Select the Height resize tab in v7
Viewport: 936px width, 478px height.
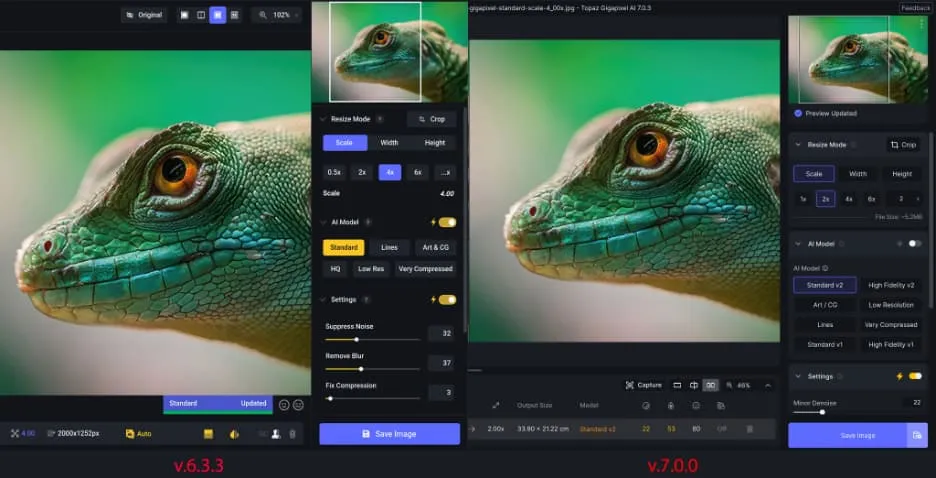[x=902, y=173]
